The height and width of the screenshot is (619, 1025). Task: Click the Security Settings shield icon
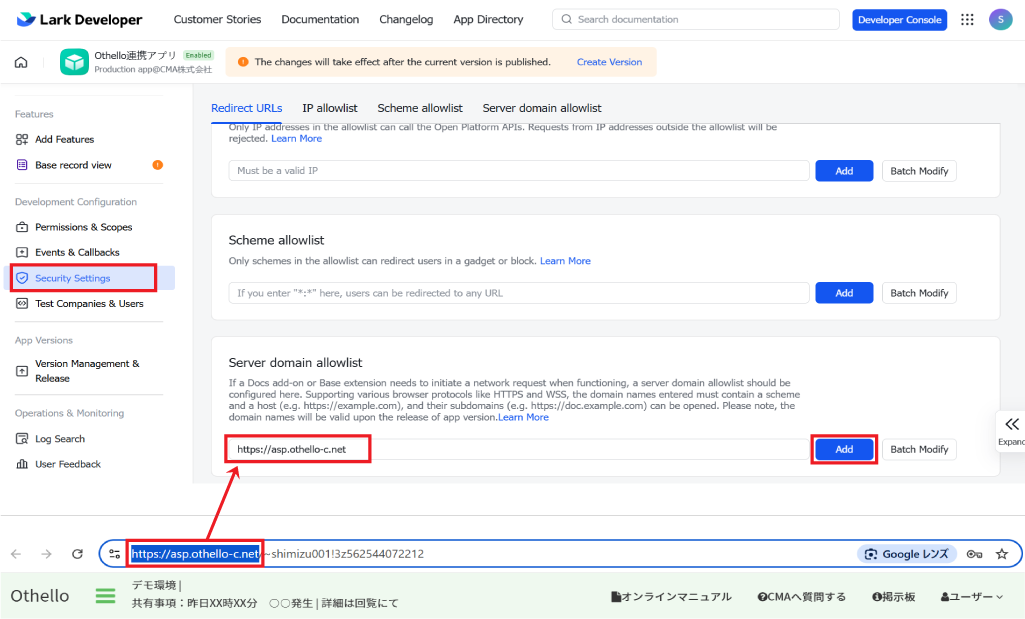[x=22, y=278]
